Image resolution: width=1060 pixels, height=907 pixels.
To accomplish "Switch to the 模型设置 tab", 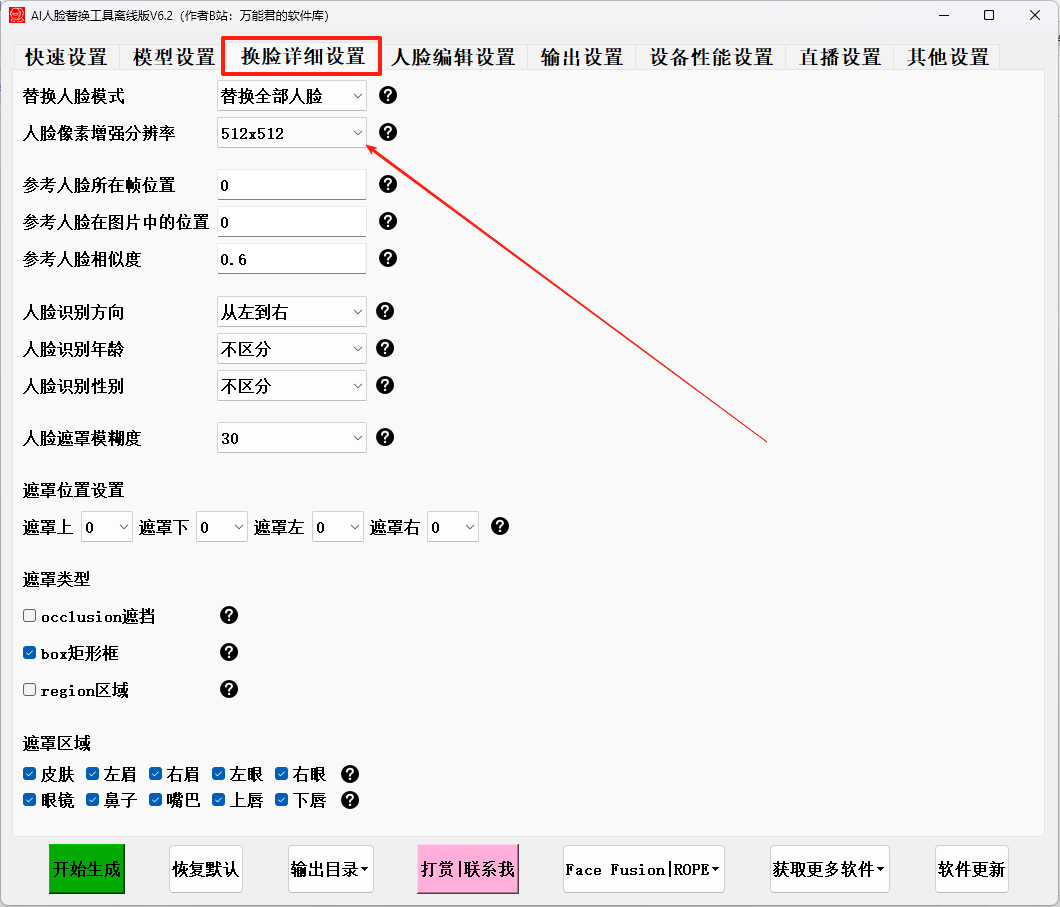I will point(174,57).
